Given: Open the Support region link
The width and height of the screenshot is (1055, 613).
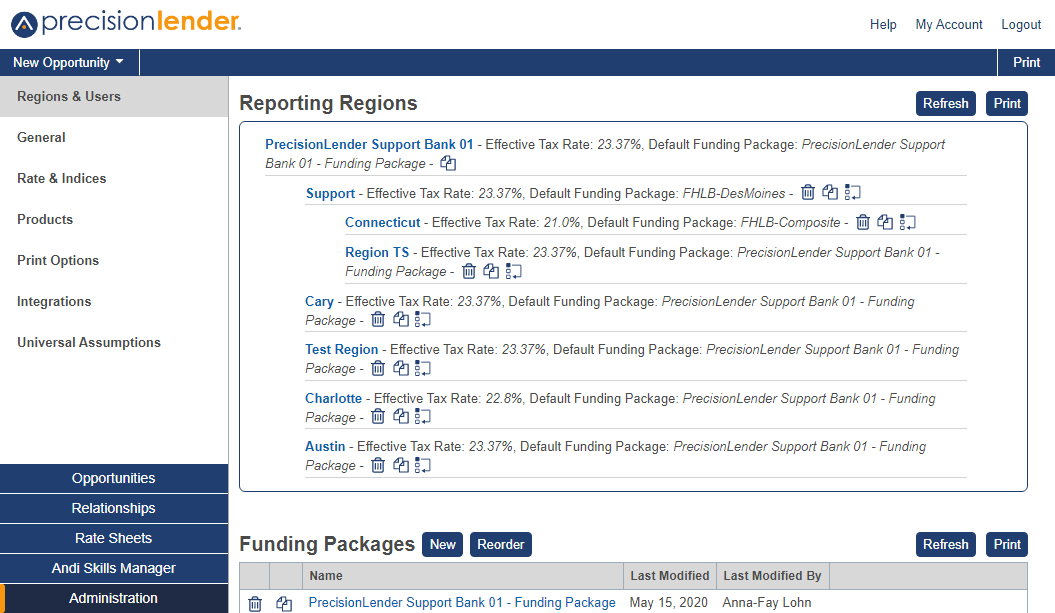Looking at the screenshot, I should tap(330, 193).
